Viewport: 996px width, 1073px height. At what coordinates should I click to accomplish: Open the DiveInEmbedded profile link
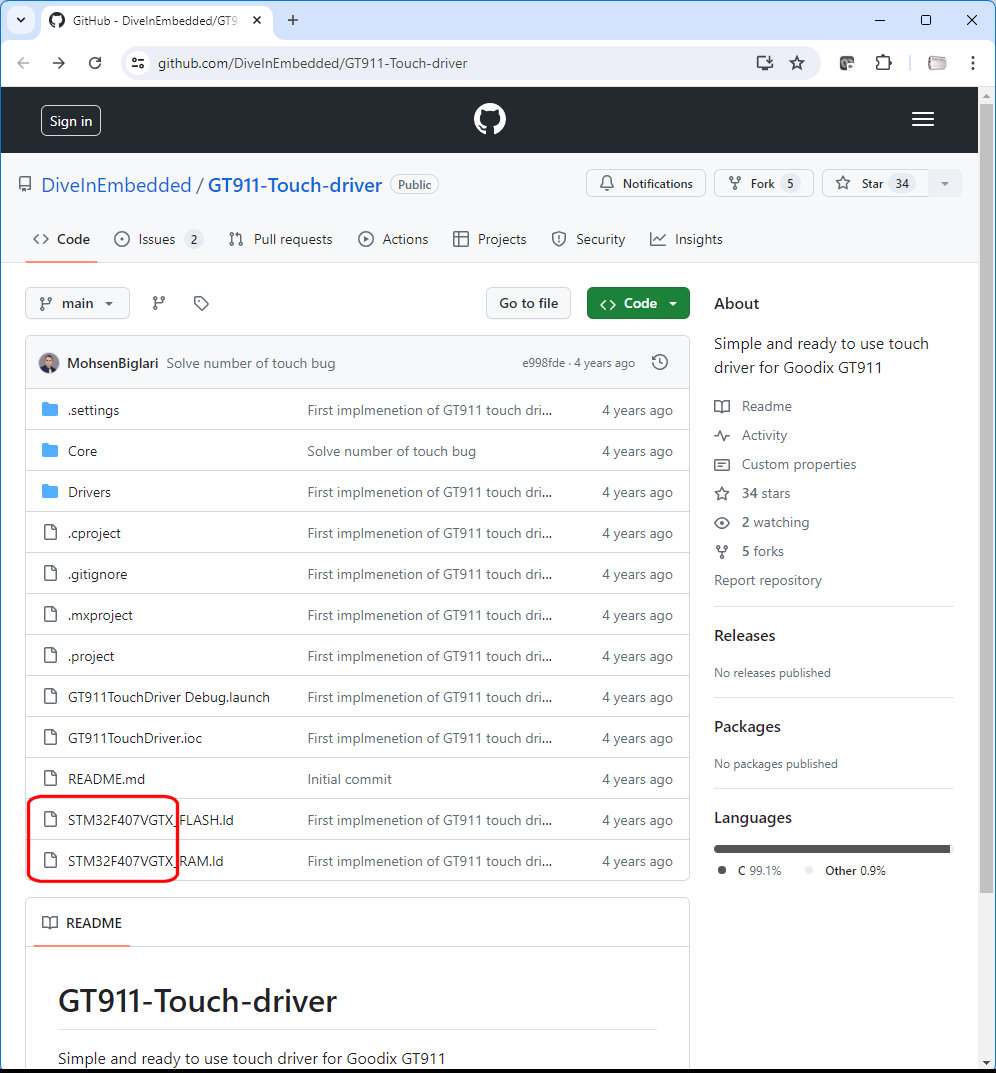pos(116,185)
